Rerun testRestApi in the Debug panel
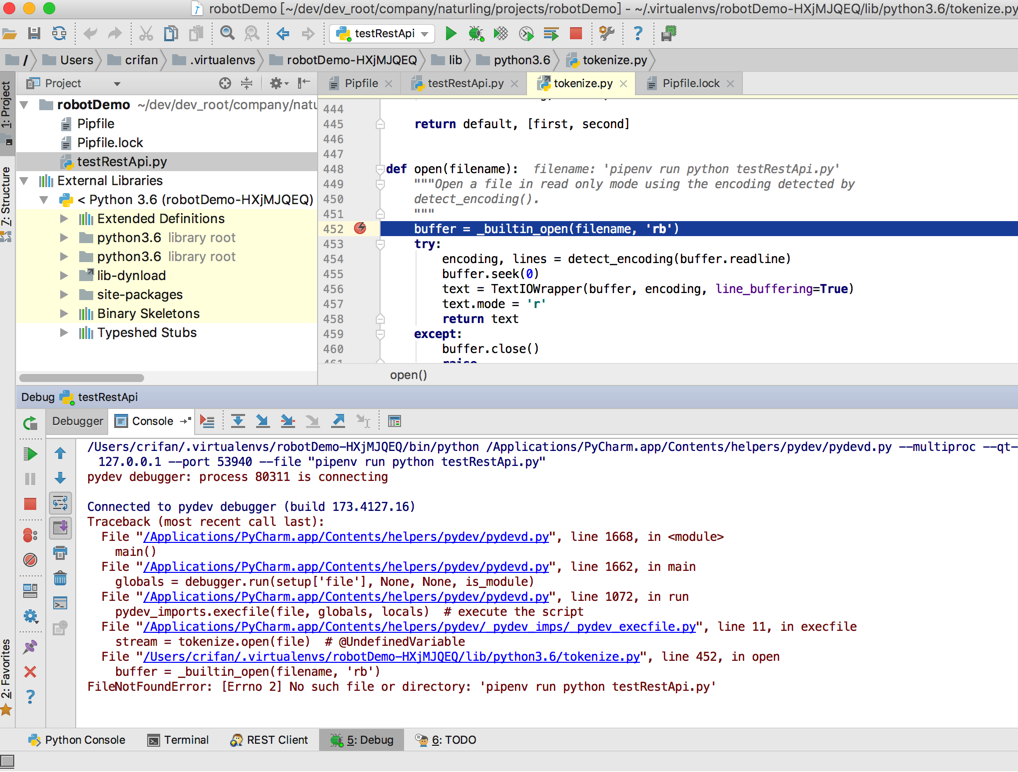Screen dimensions: 1018x772 [30, 422]
